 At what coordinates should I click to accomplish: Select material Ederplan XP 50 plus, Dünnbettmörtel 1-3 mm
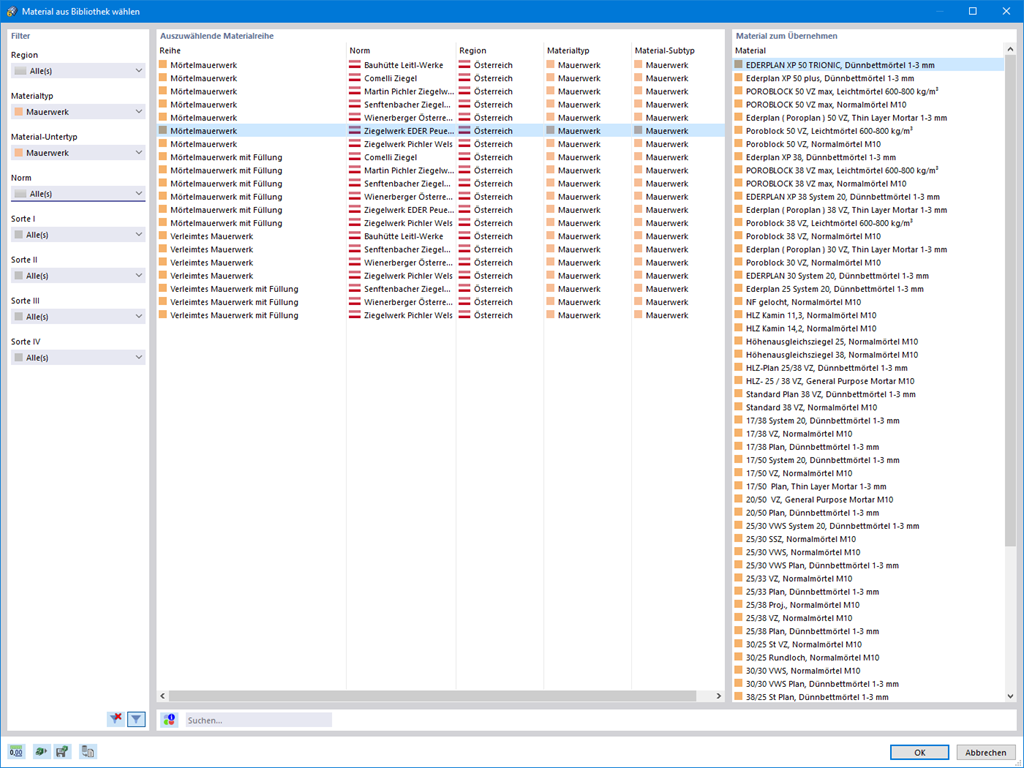(x=869, y=78)
